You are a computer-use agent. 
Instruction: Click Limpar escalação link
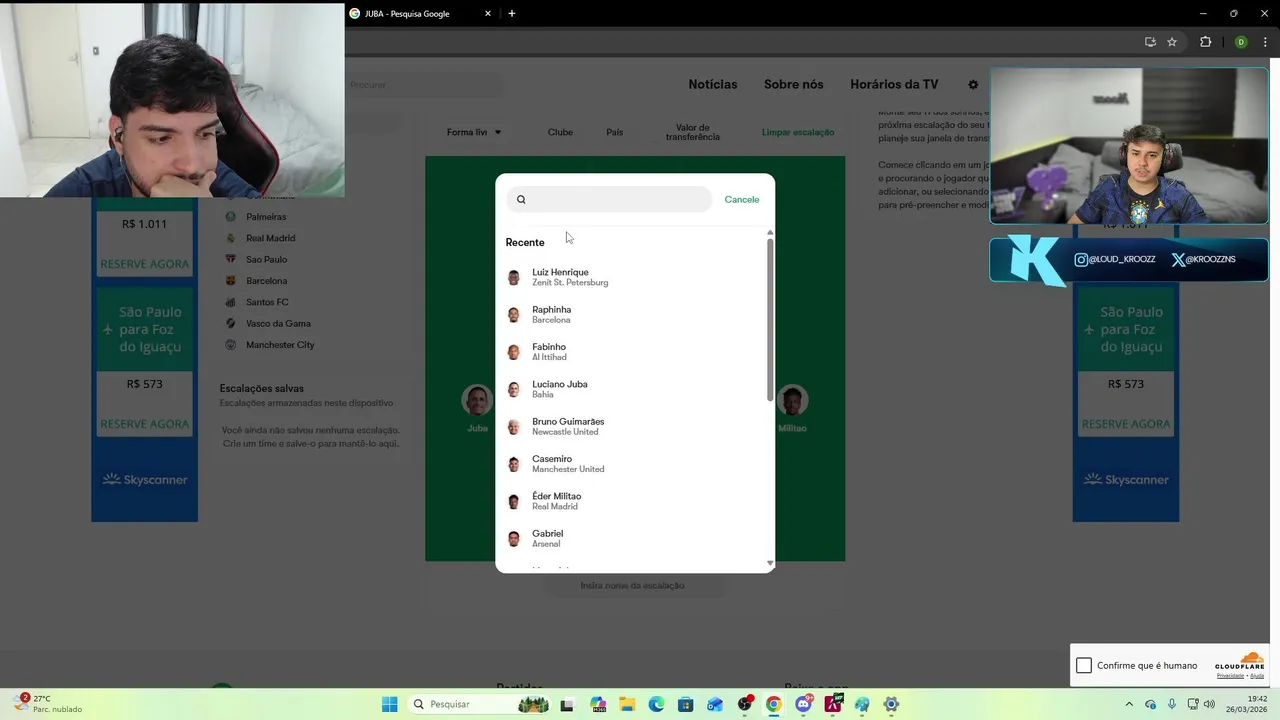[798, 132]
